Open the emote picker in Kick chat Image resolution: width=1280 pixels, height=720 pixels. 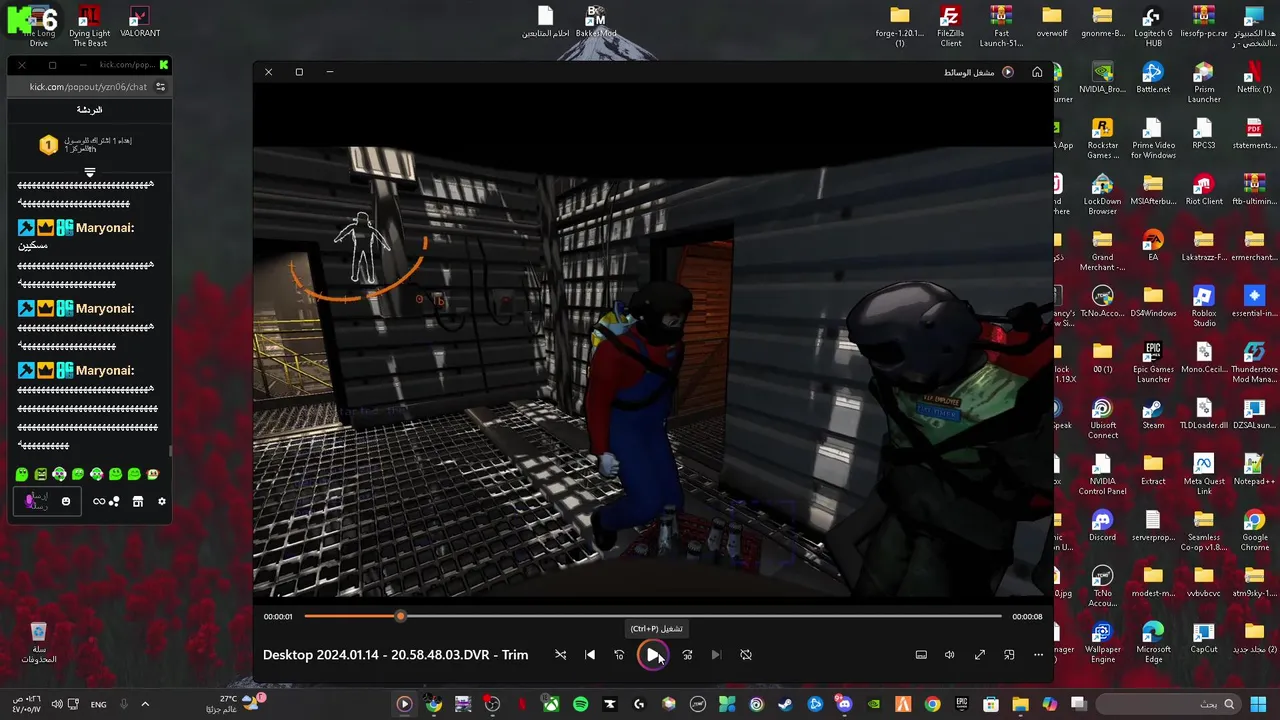coord(66,501)
